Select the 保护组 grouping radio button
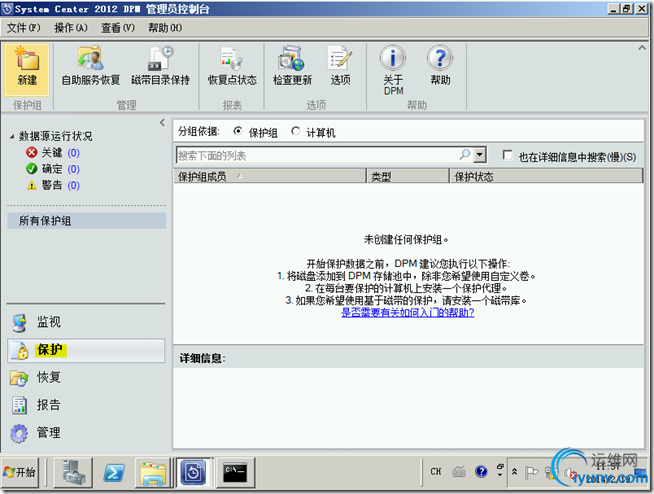This screenshot has width=654, height=494. (x=238, y=131)
